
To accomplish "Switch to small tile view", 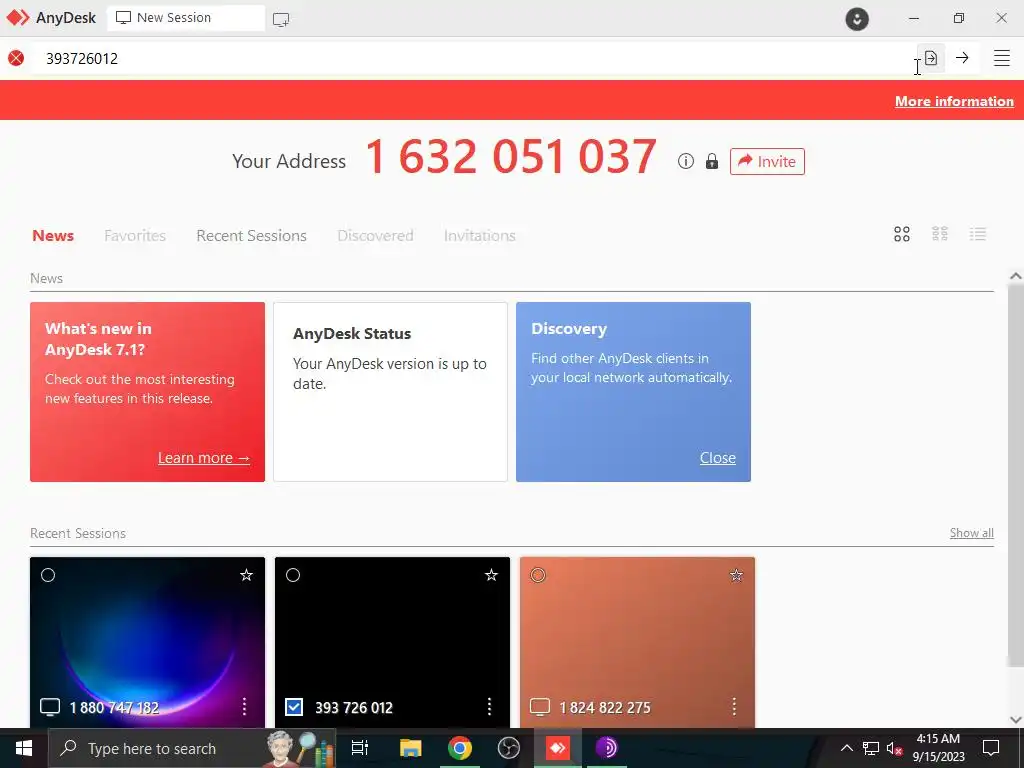I will click(940, 234).
